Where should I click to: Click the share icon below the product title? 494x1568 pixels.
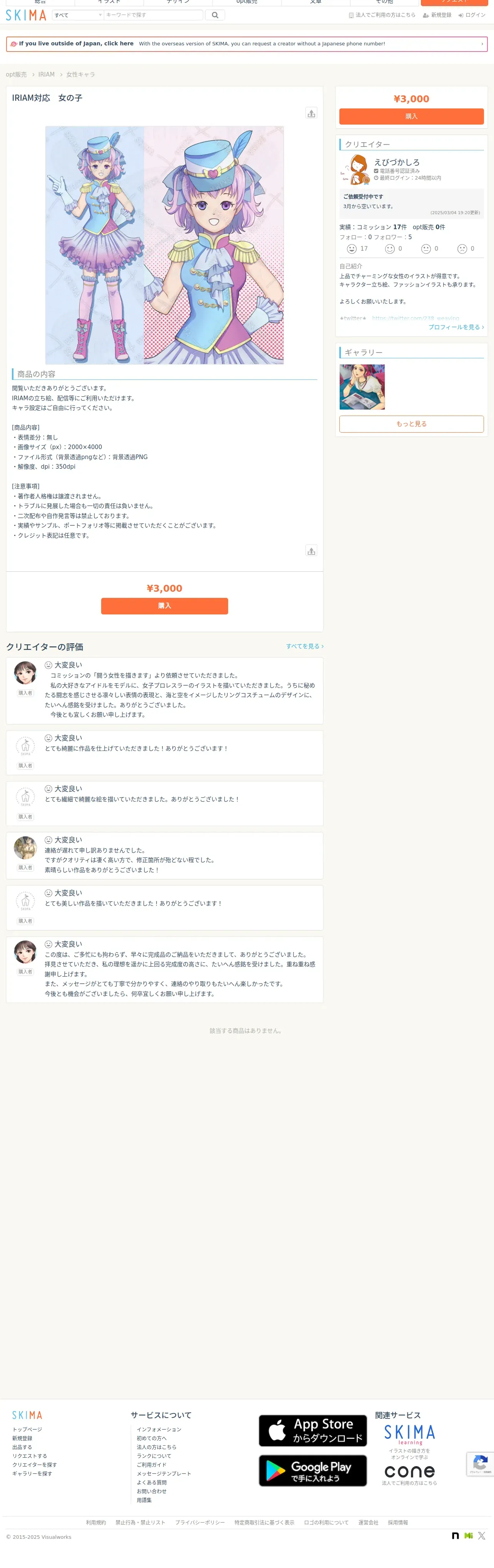(311, 113)
